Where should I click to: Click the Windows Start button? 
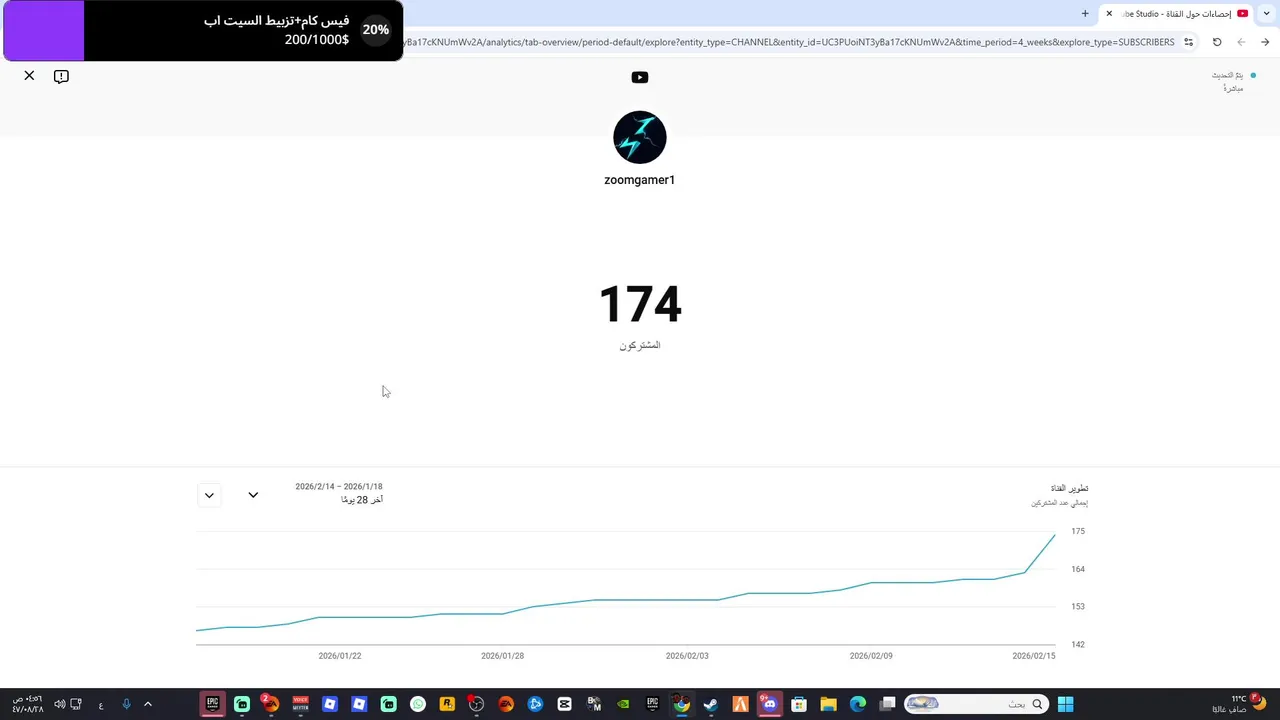coord(1066,704)
